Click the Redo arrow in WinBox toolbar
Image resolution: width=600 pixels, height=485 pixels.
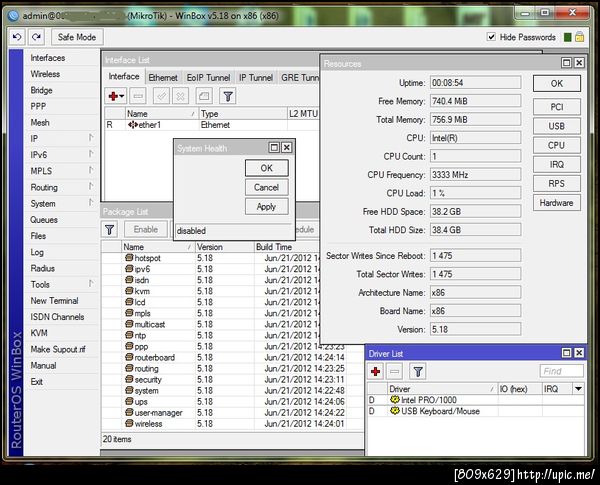(x=36, y=37)
